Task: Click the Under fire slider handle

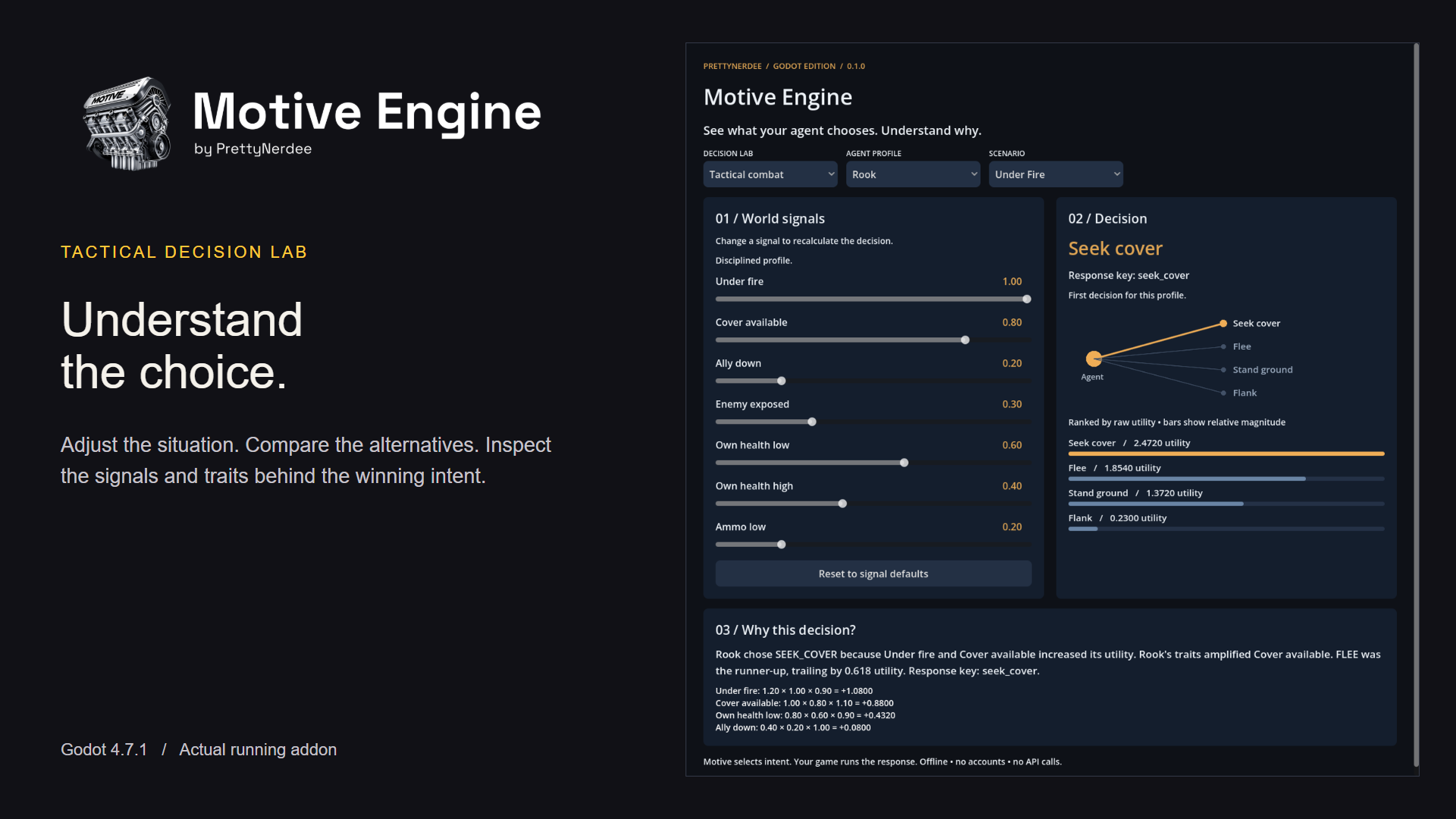Action: [1027, 300]
